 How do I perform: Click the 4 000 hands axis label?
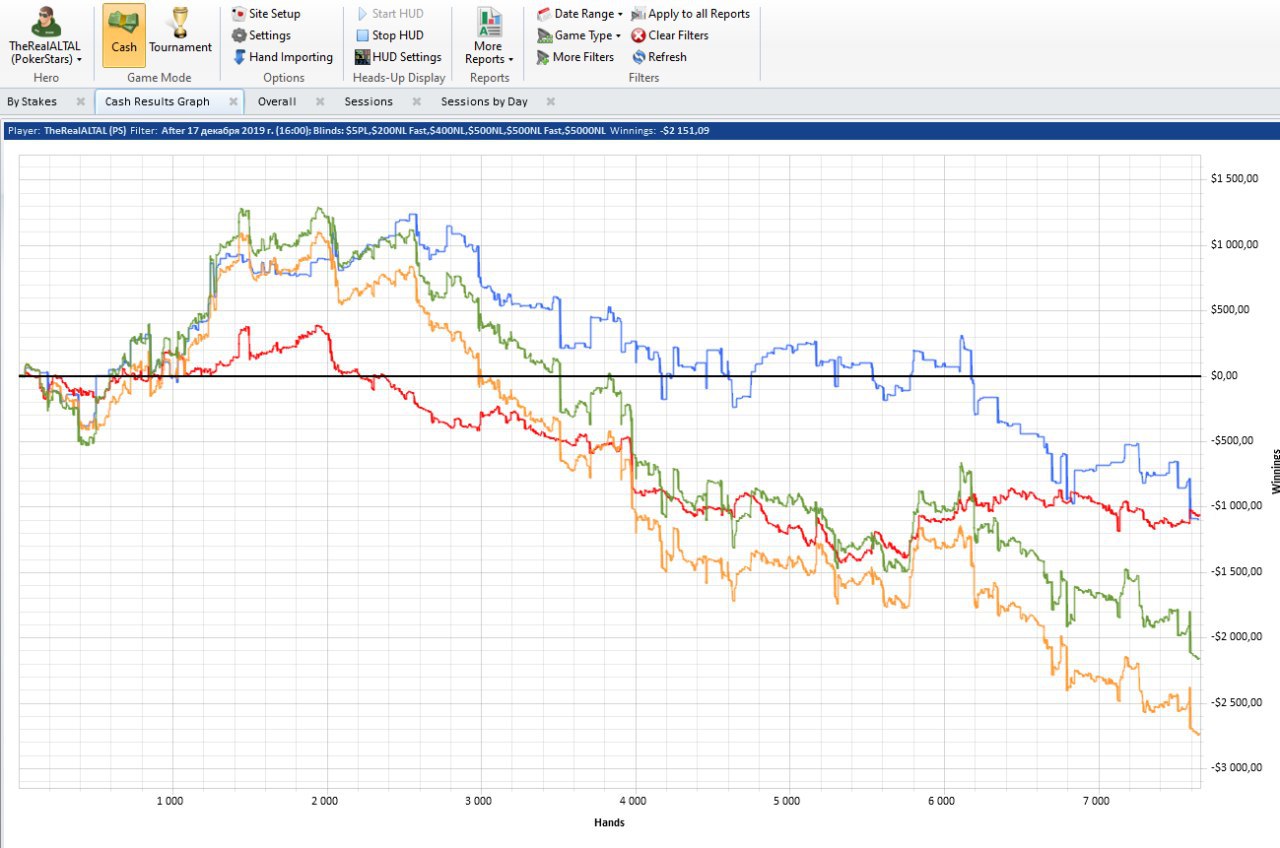click(633, 802)
